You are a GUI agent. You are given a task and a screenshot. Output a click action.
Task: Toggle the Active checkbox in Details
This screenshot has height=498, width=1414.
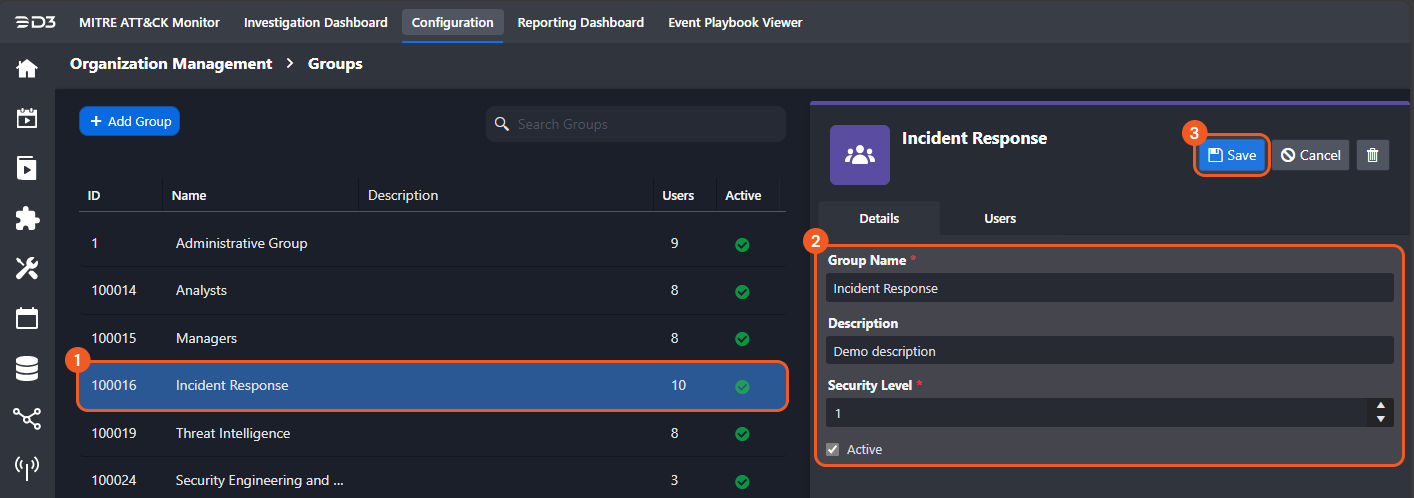[x=833, y=450]
